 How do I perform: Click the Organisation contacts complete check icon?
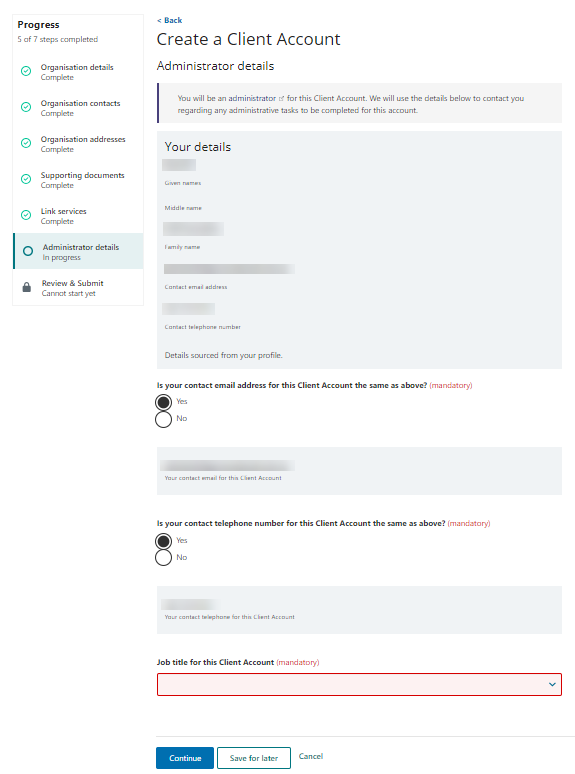[26, 107]
